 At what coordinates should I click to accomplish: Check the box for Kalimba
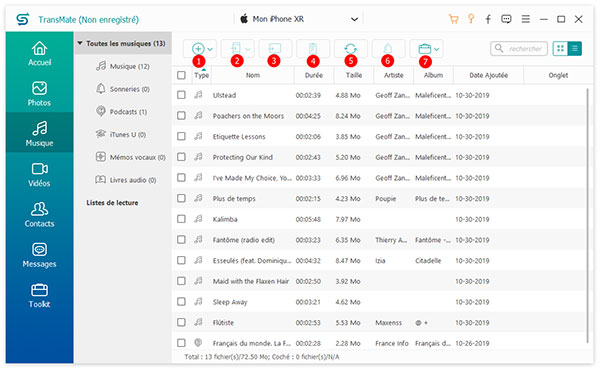click(181, 219)
